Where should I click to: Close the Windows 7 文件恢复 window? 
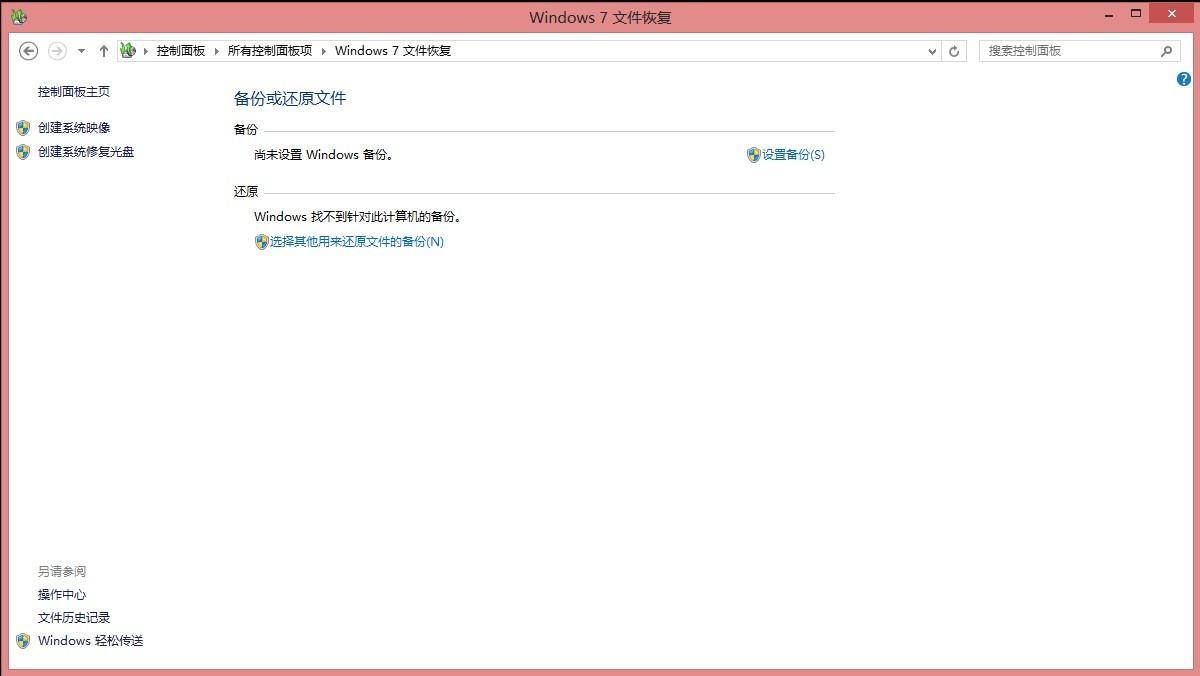pyautogui.click(x=1171, y=13)
